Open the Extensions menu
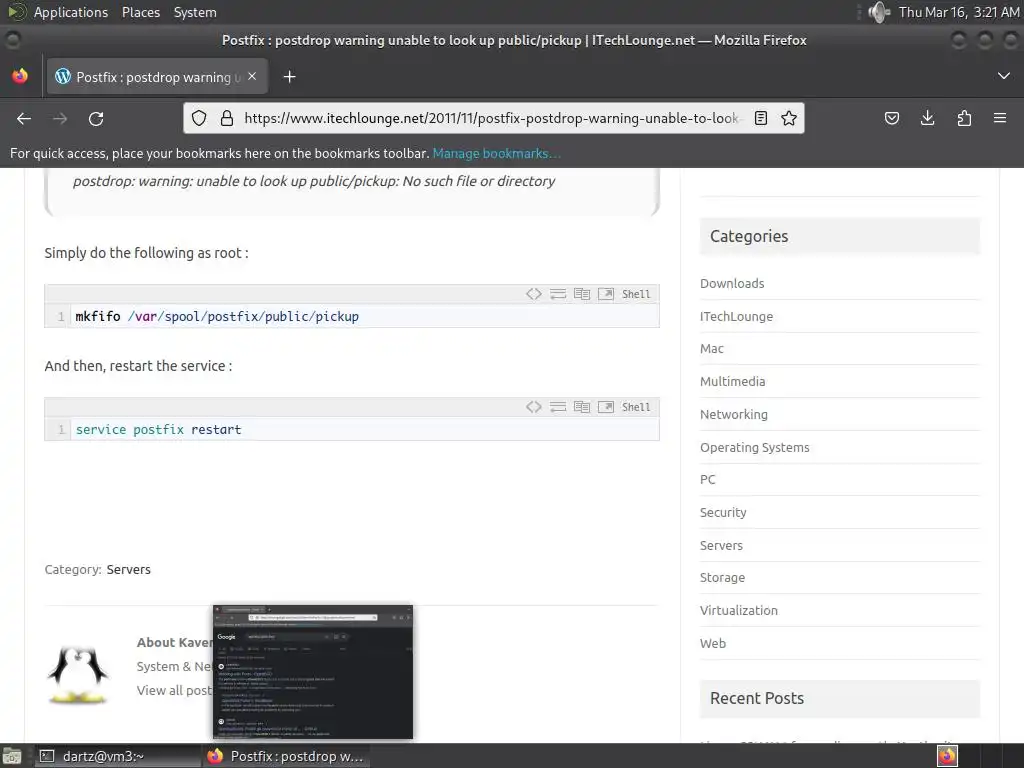Screen dimensions: 1024x768 pyautogui.click(x=964, y=118)
